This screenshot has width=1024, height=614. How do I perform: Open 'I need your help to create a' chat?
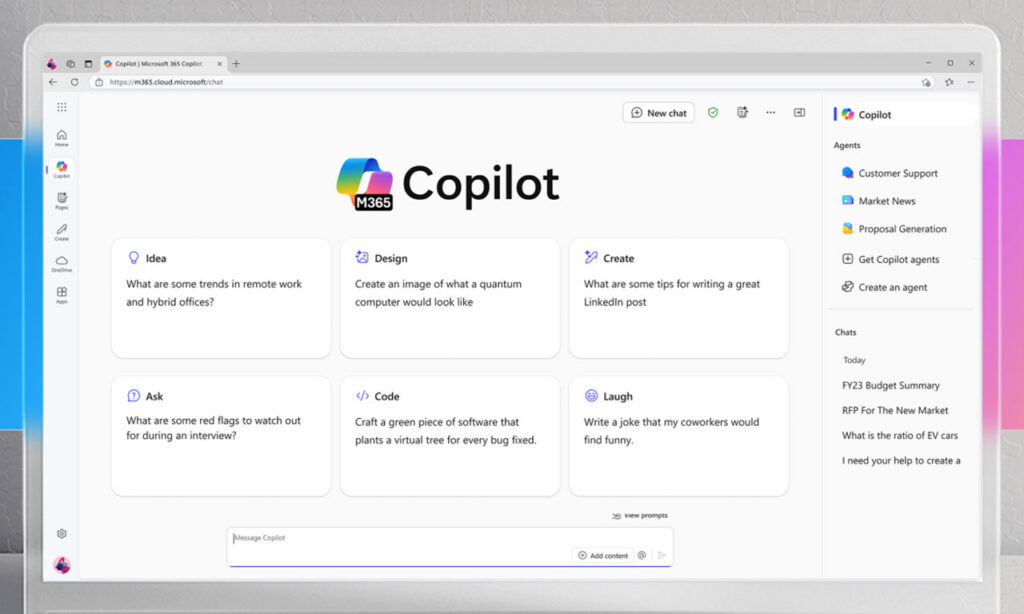901,460
